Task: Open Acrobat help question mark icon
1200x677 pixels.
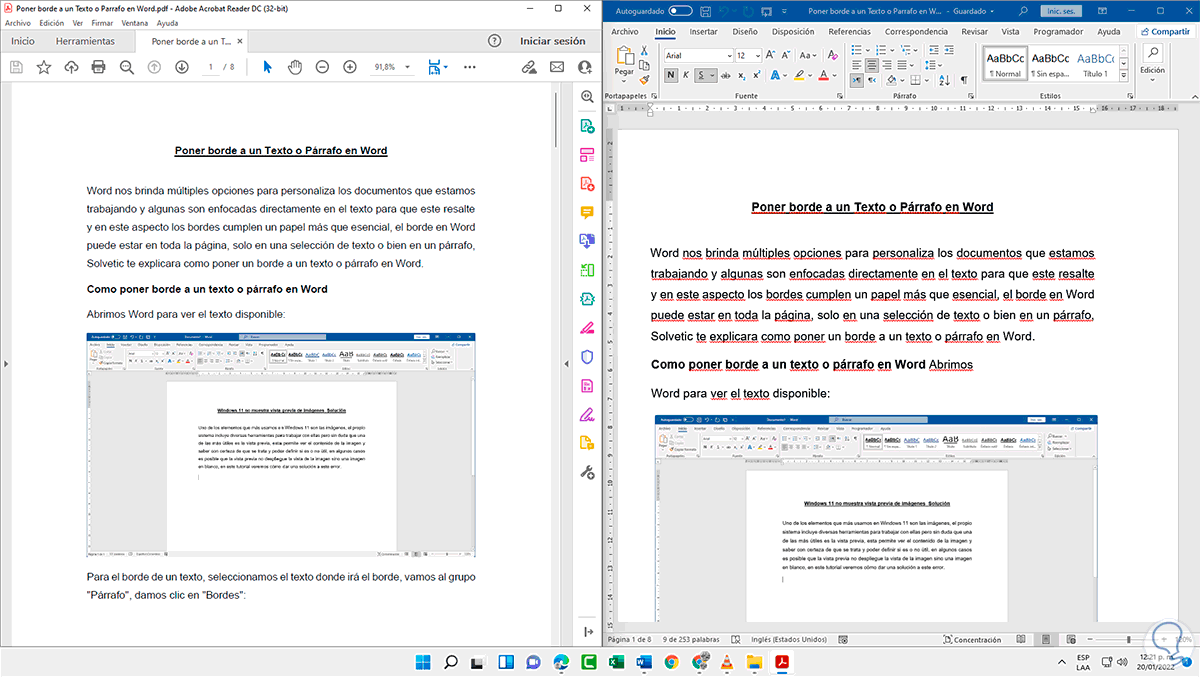Action: click(x=494, y=41)
